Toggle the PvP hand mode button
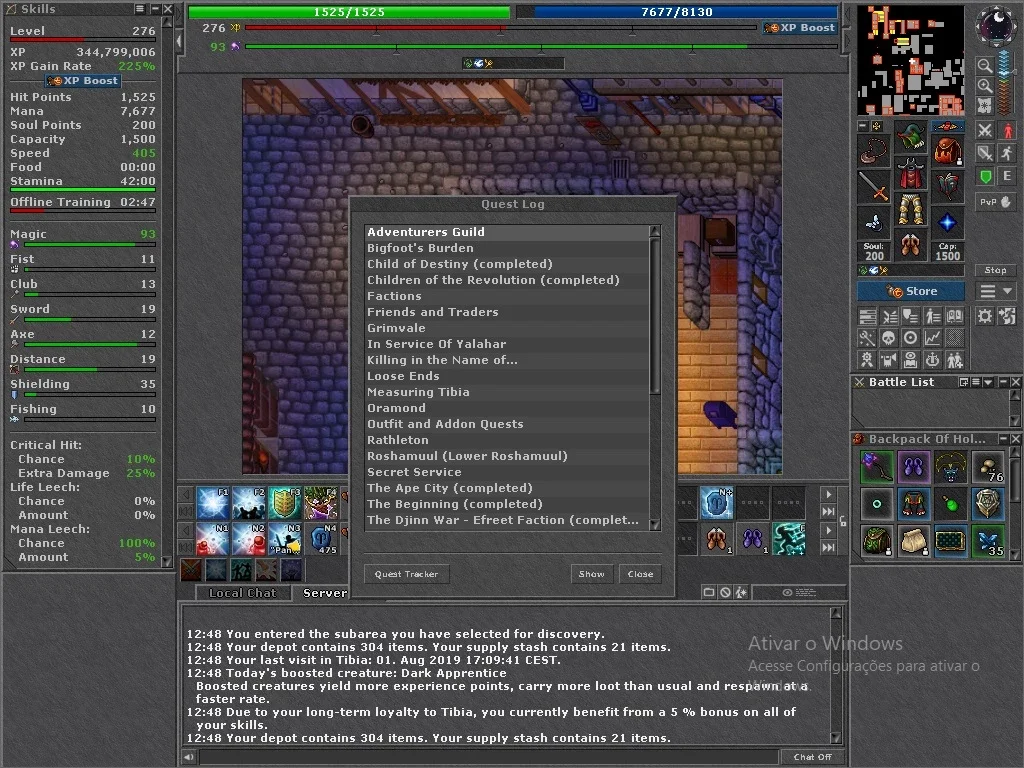This screenshot has width=1024, height=768. [x=996, y=202]
